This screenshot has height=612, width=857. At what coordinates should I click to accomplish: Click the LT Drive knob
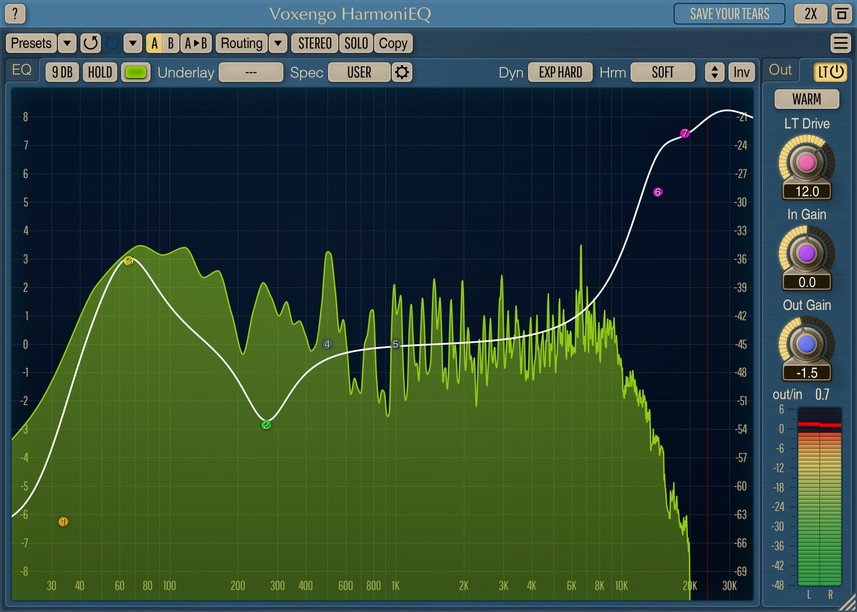point(807,161)
